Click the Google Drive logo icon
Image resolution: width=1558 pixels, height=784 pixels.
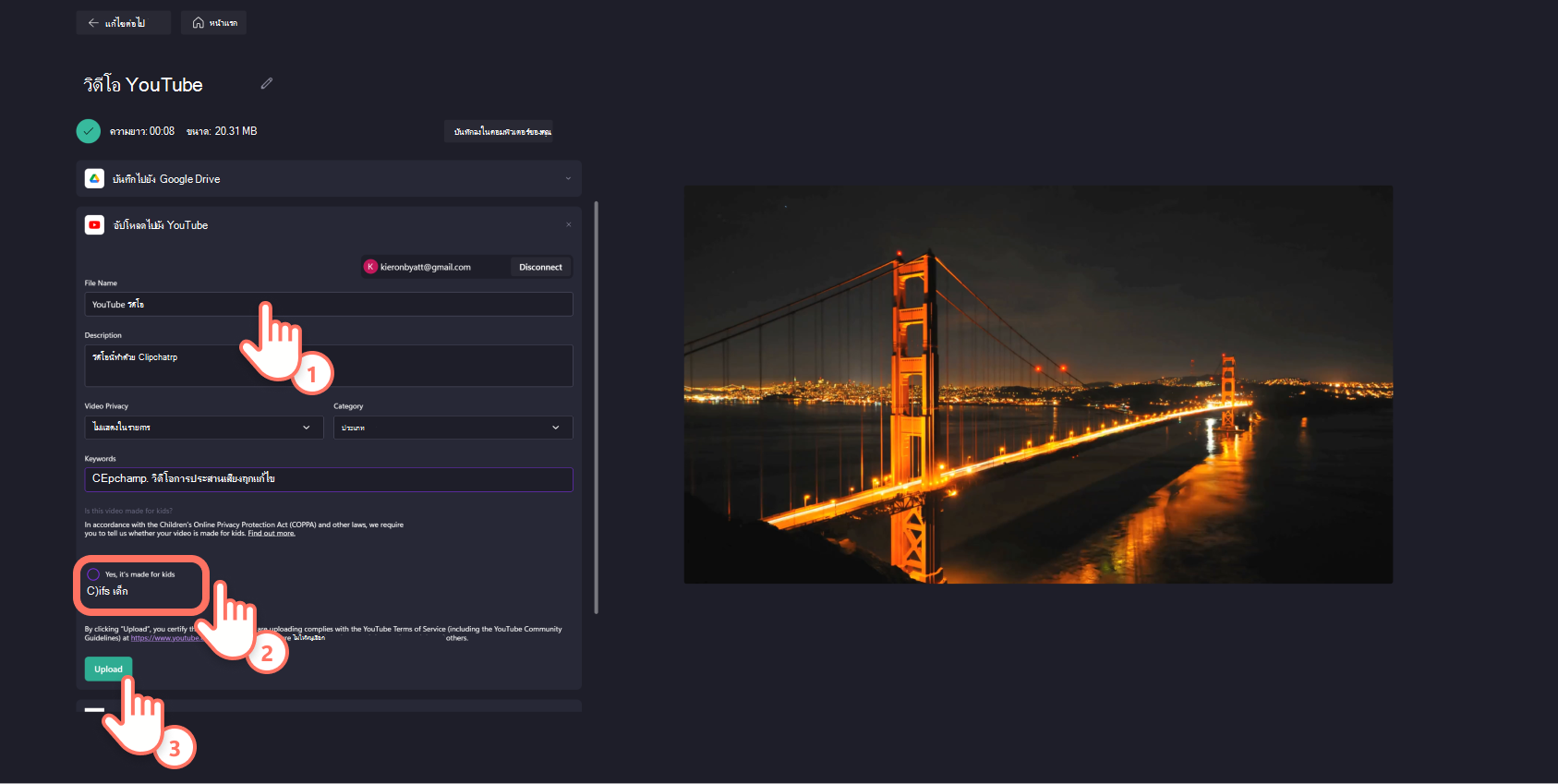[94, 178]
